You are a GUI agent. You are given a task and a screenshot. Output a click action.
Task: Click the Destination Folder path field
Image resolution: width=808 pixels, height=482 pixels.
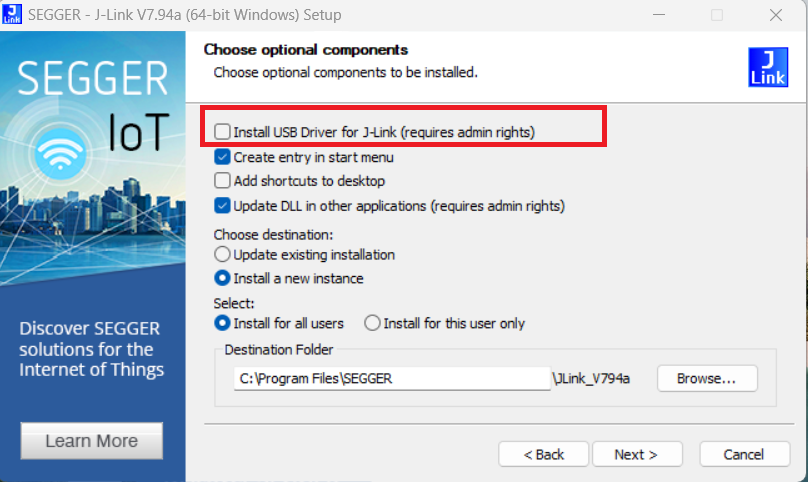392,378
